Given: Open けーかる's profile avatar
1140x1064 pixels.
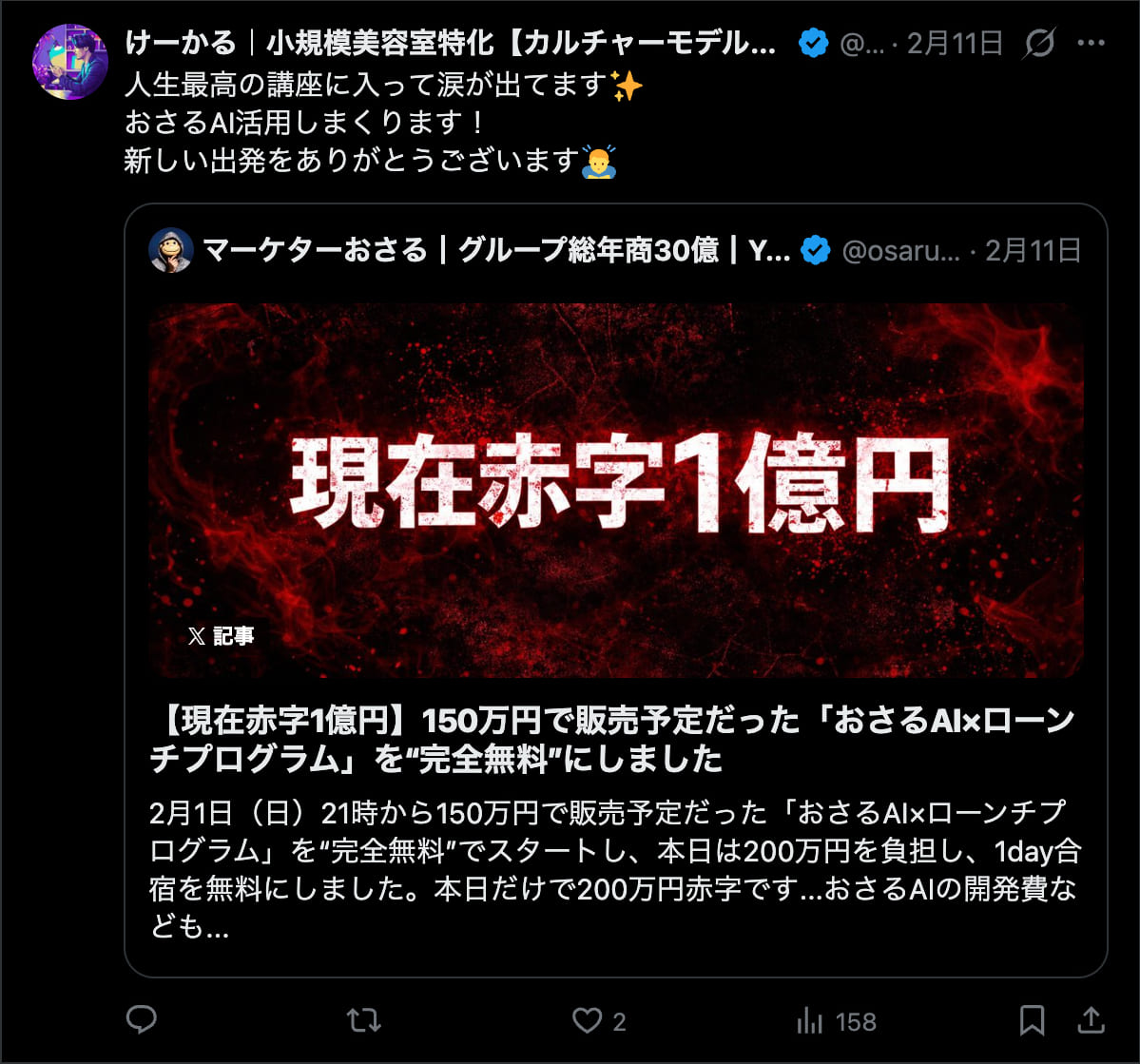Looking at the screenshot, I should click(x=69, y=62).
